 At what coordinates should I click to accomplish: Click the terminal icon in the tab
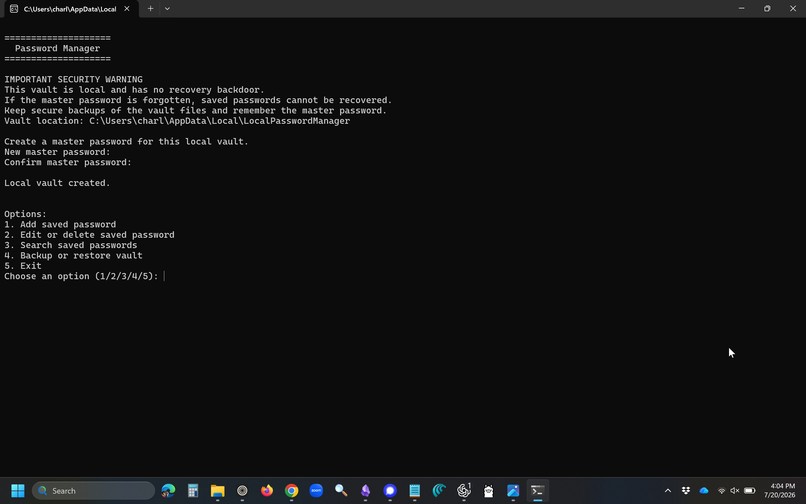tap(14, 9)
